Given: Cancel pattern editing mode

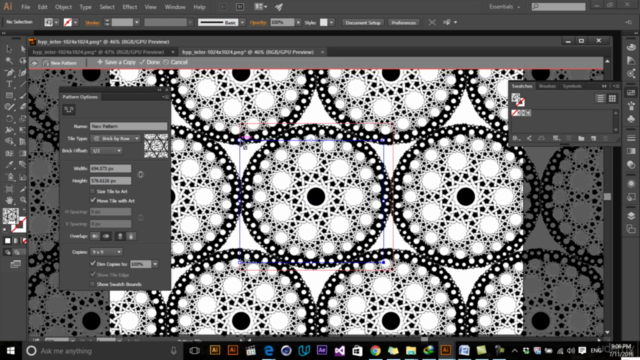Looking at the screenshot, I should click(176, 62).
